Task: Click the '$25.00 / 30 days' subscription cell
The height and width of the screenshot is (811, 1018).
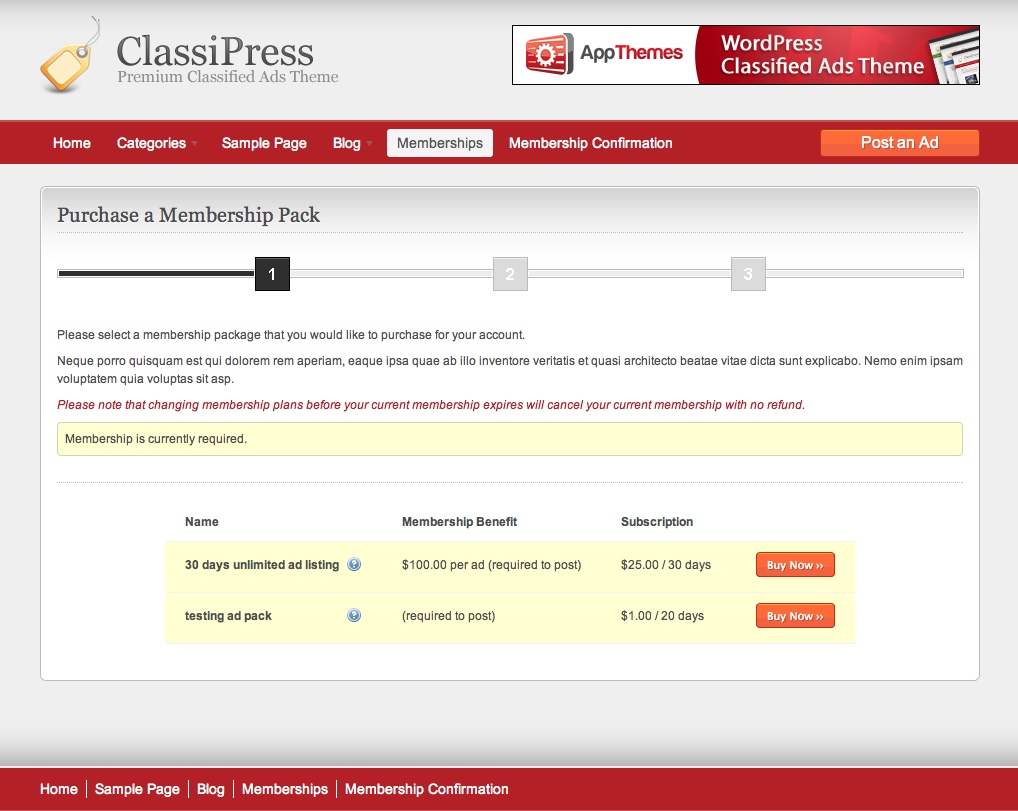Action: pyautogui.click(x=665, y=565)
